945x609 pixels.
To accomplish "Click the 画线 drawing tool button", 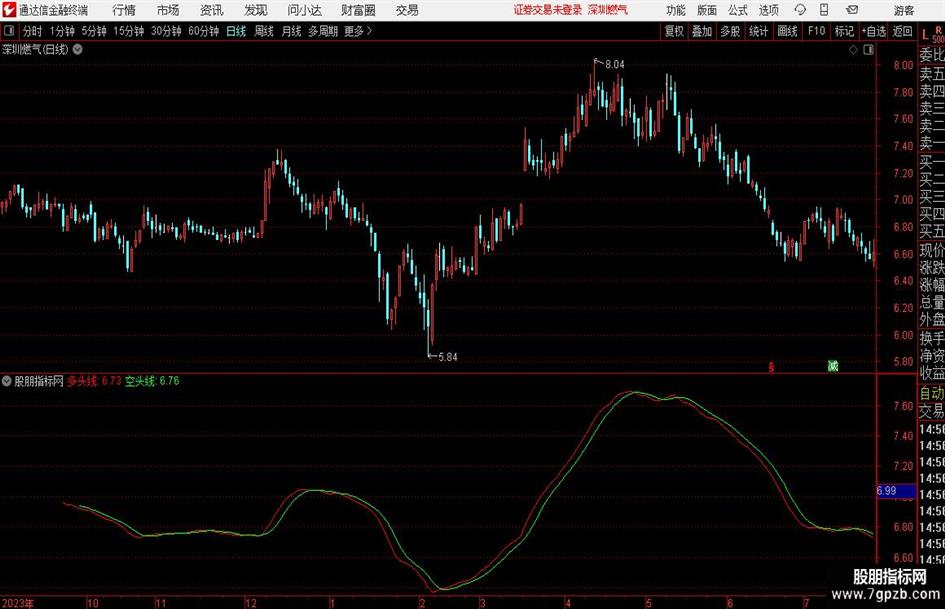I will (x=787, y=31).
